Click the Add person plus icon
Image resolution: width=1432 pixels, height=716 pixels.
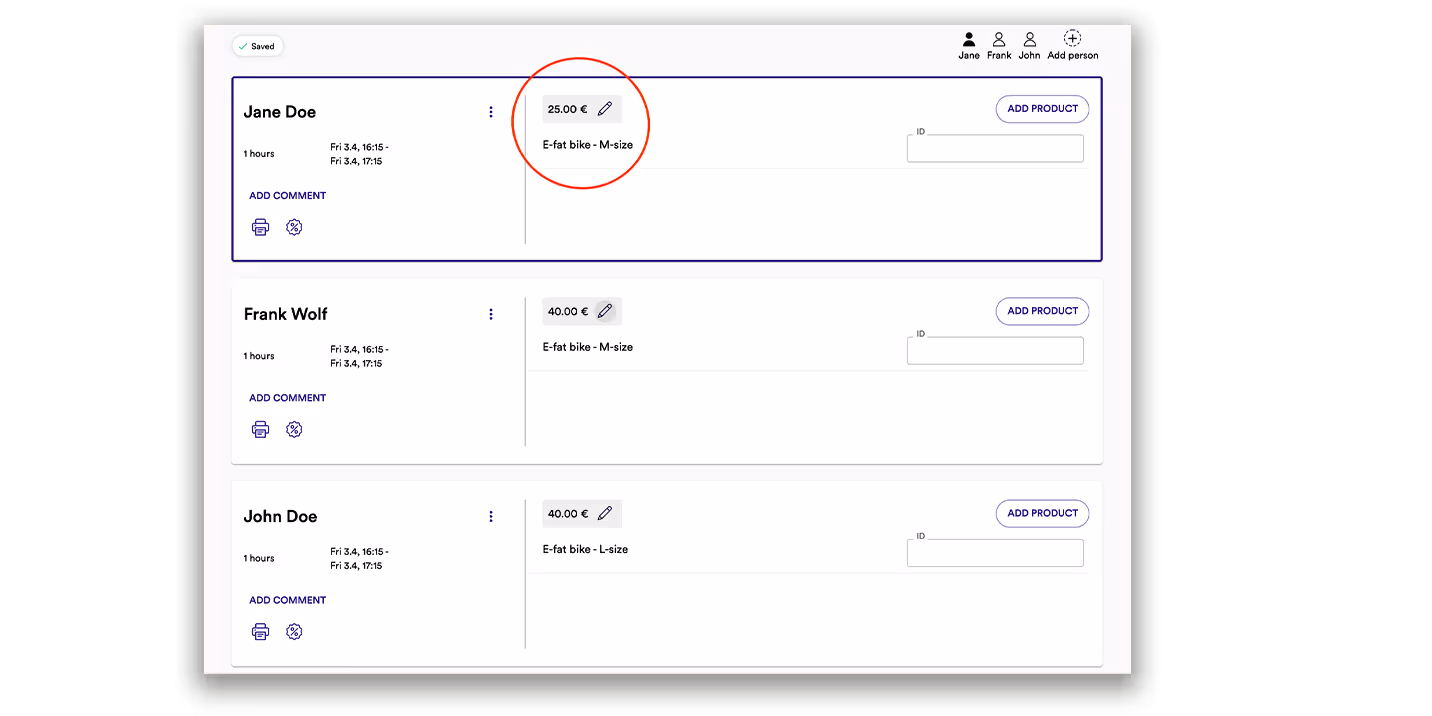[1072, 39]
